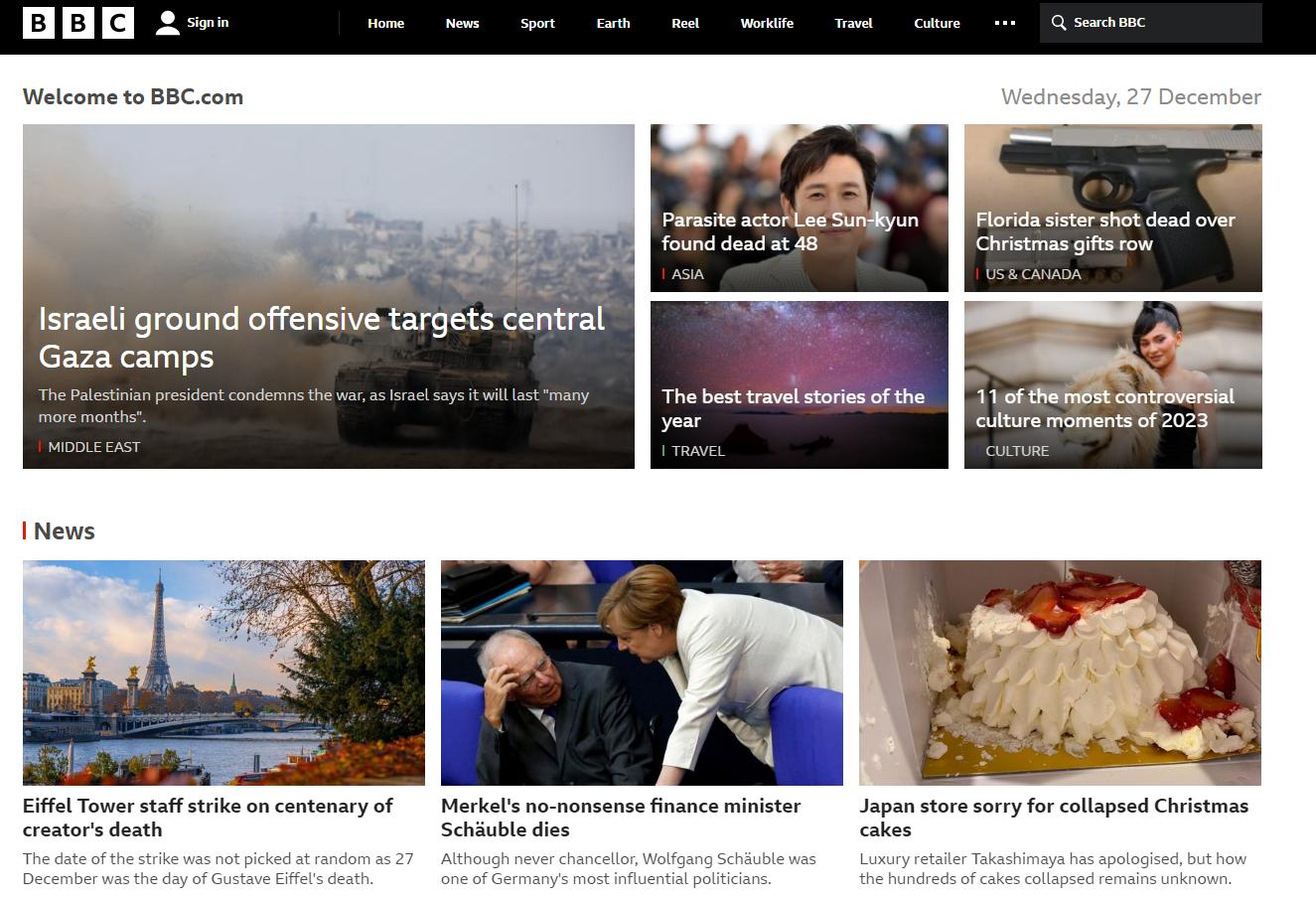Viewport: 1316px width, 899px height.
Task: Go to Culture in the top navigation
Action: click(x=937, y=23)
